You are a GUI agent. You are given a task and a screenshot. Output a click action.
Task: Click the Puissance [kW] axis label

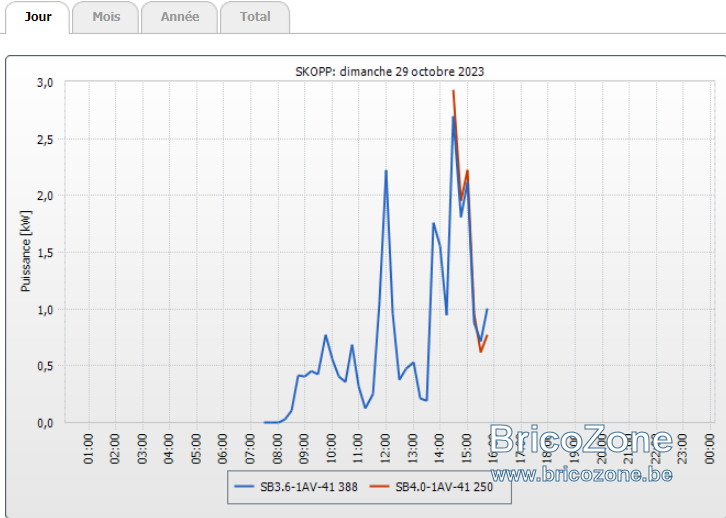[25, 251]
